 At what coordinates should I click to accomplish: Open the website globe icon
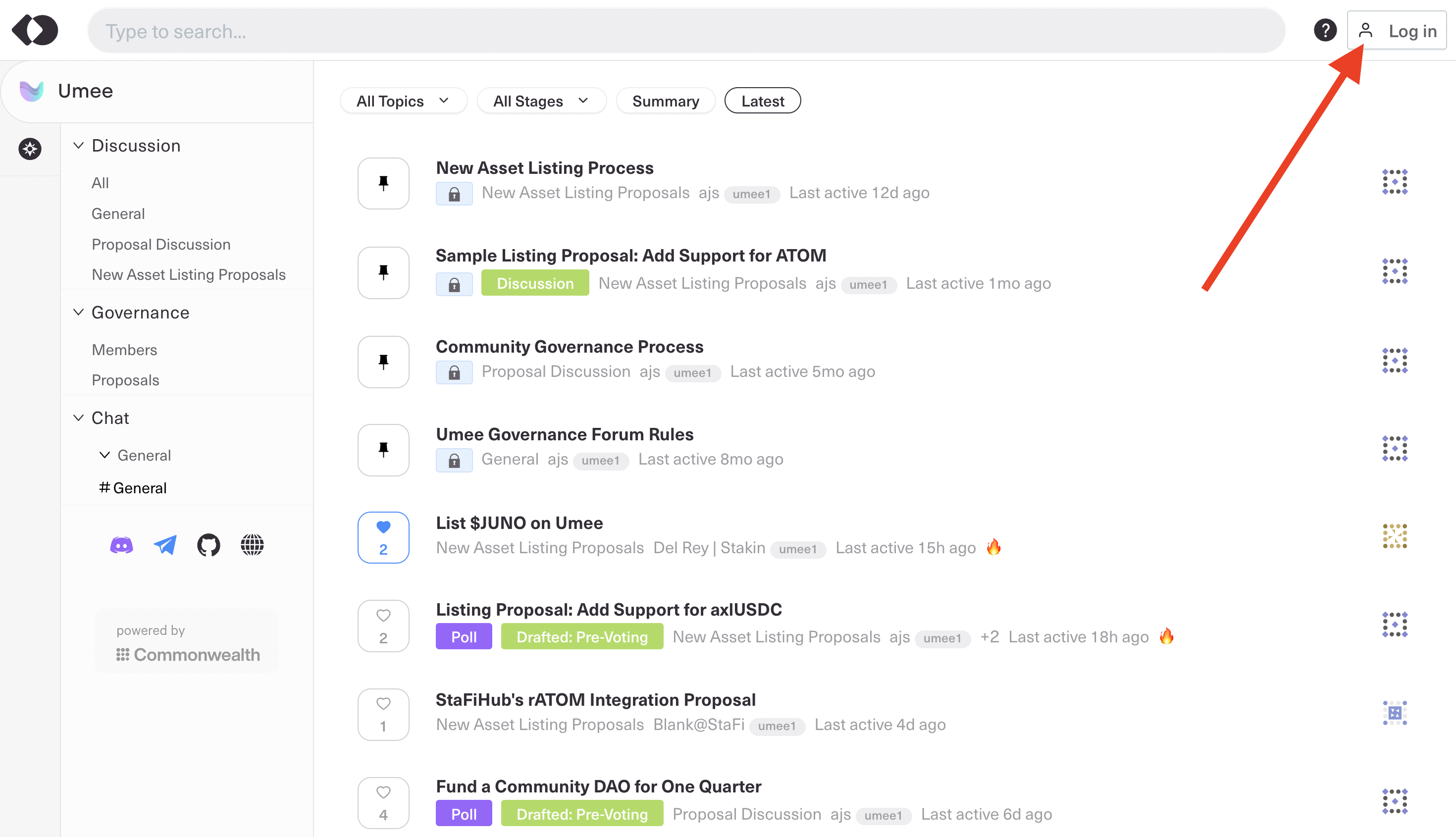click(253, 545)
